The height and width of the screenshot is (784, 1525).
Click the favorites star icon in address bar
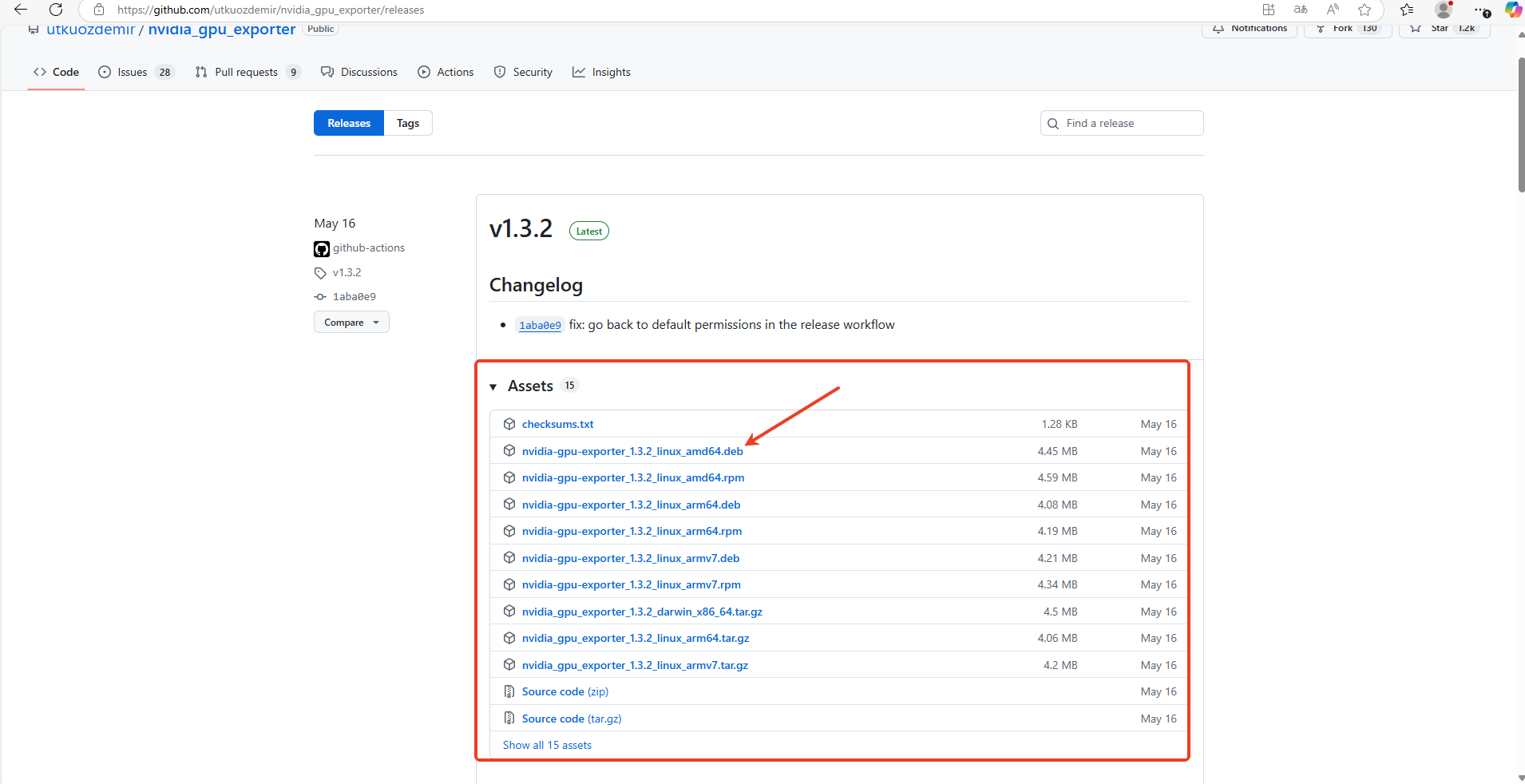[1365, 10]
